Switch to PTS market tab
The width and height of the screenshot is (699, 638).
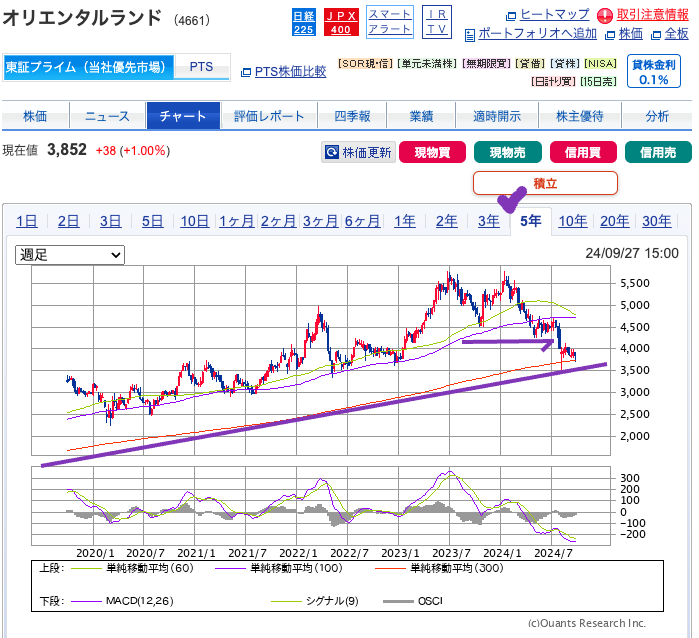pyautogui.click(x=201, y=67)
